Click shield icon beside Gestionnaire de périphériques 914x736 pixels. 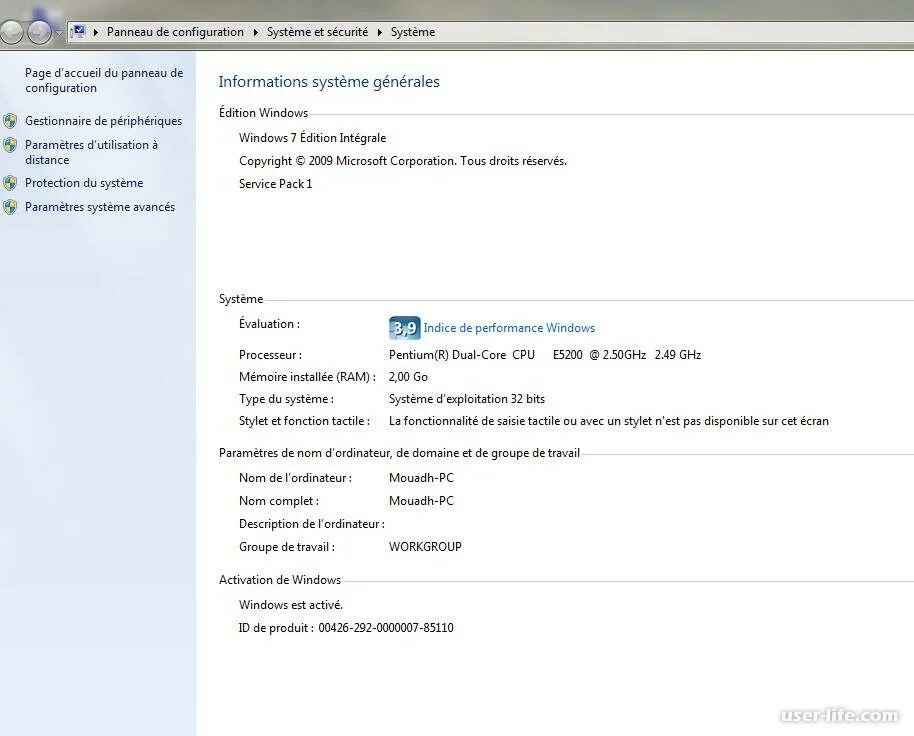point(10,121)
